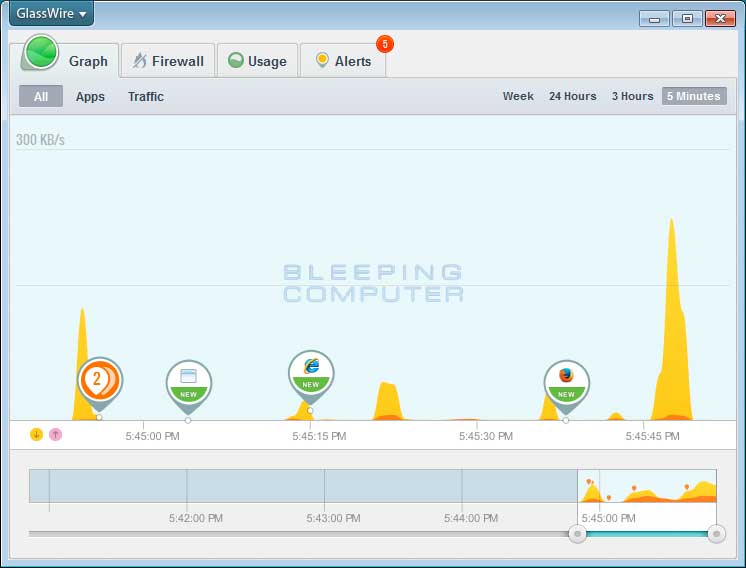Open the Usage tab
Image resolution: width=746 pixels, height=568 pixels.
pos(257,61)
